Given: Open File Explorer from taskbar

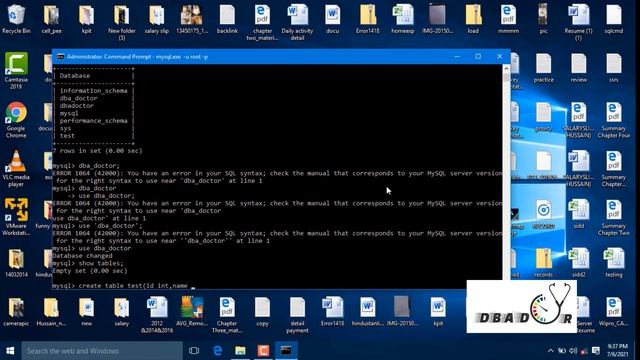Looking at the screenshot, I should (240, 351).
